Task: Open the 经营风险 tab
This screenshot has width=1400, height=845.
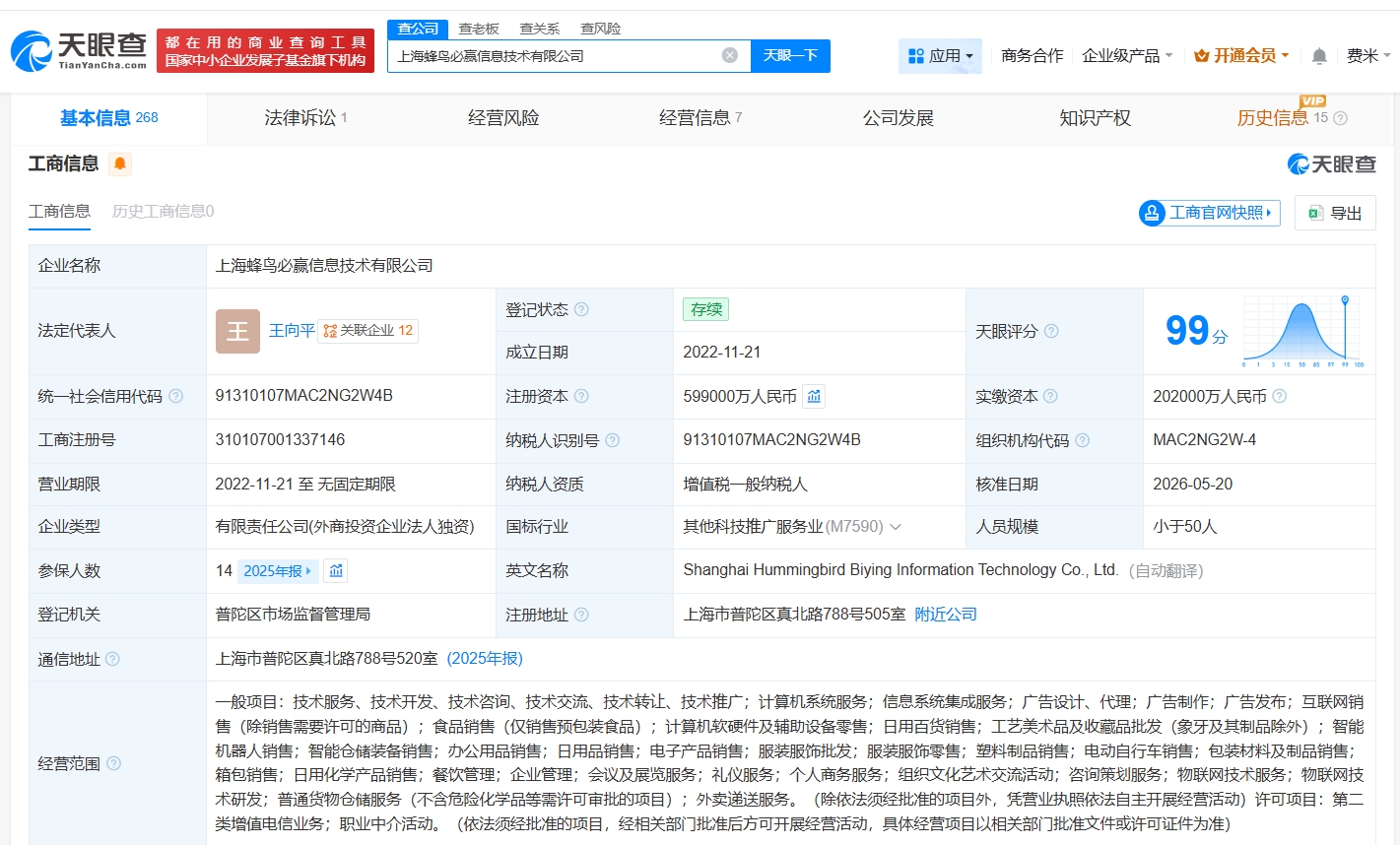Action: 503,118
